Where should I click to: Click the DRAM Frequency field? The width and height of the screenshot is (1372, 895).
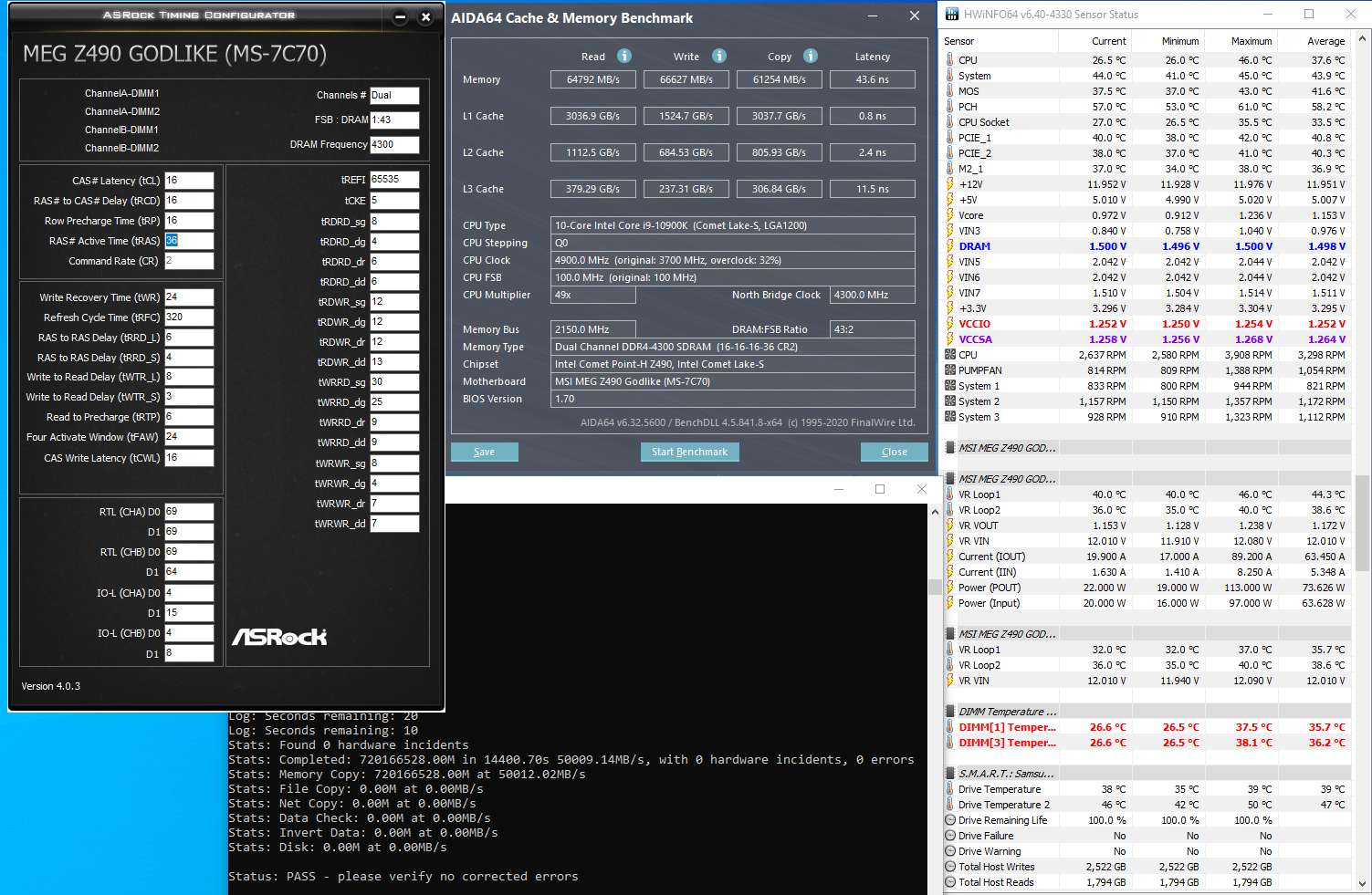click(x=394, y=144)
